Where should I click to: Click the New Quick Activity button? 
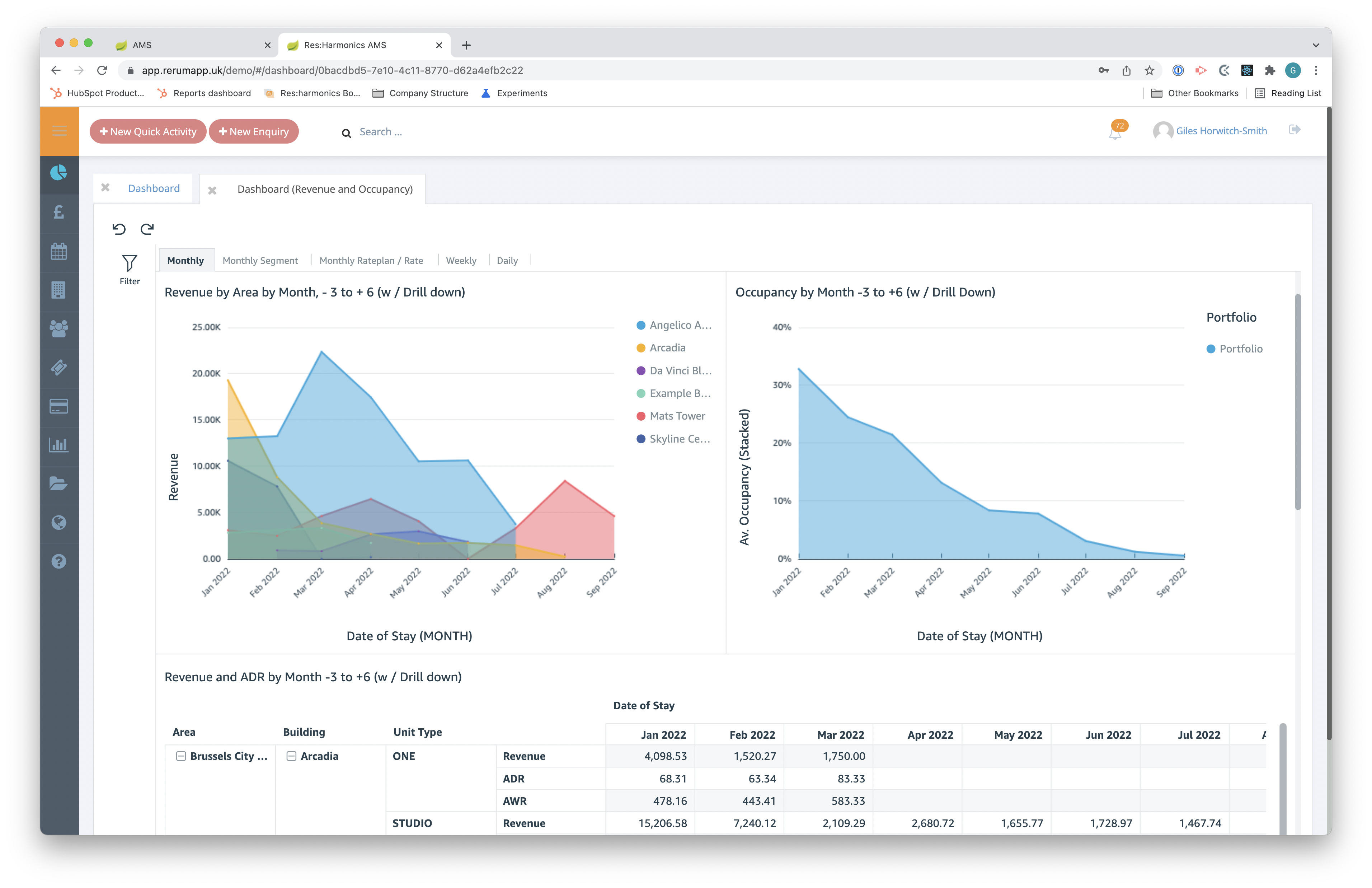(148, 131)
